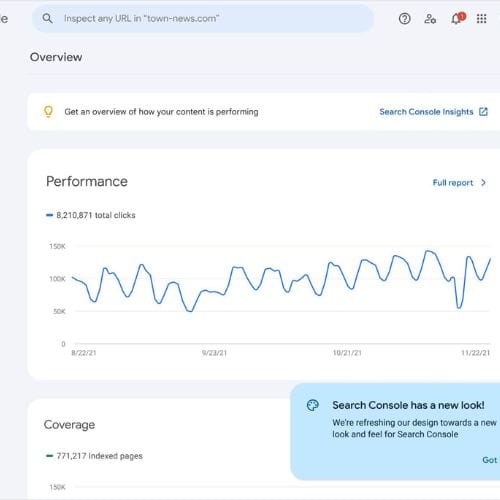Image resolution: width=500 pixels, height=500 pixels.
Task: Open Search Console Insights link
Action: pyautogui.click(x=426, y=112)
